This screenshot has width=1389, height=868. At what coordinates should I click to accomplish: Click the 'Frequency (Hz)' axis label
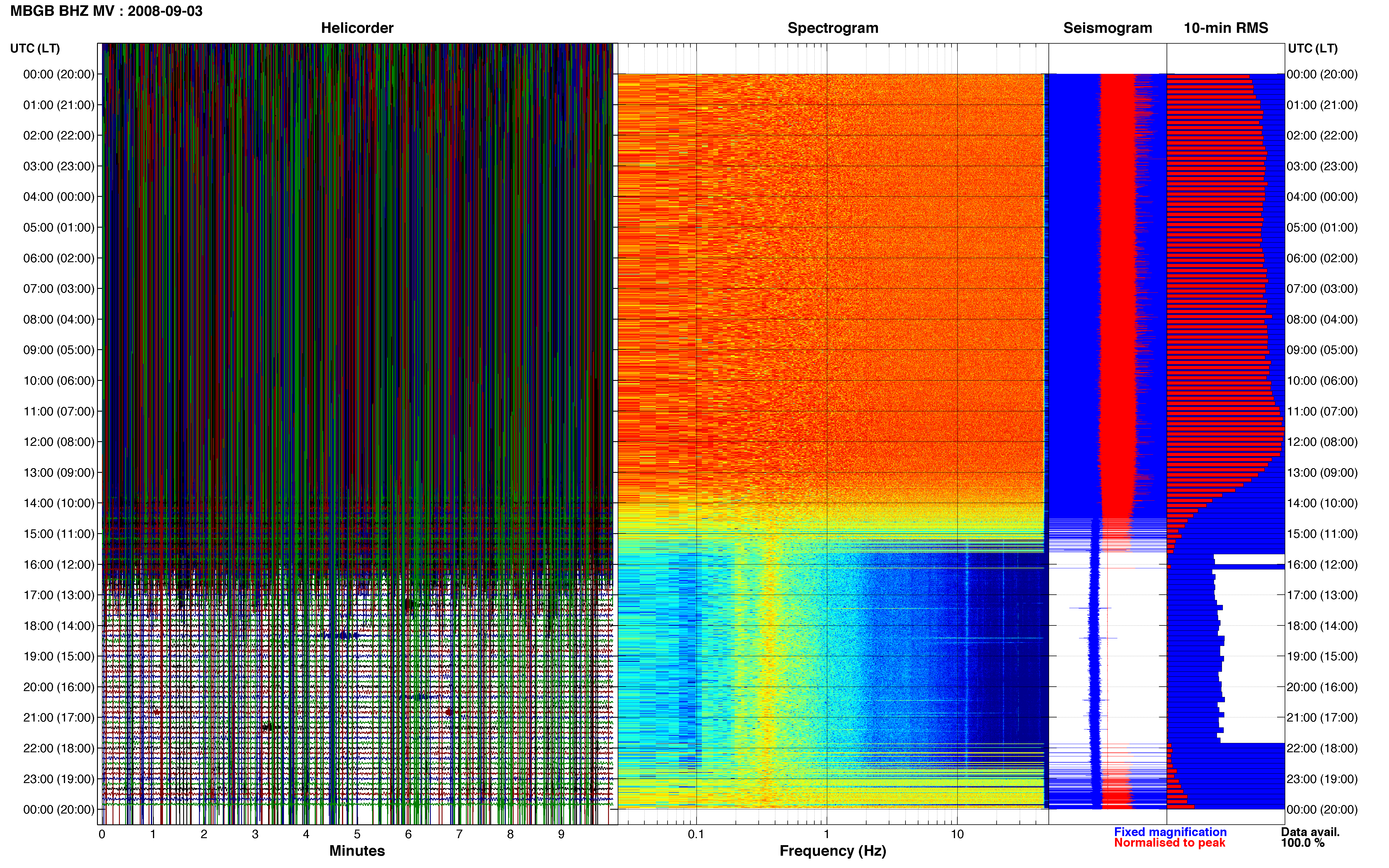[x=833, y=851]
